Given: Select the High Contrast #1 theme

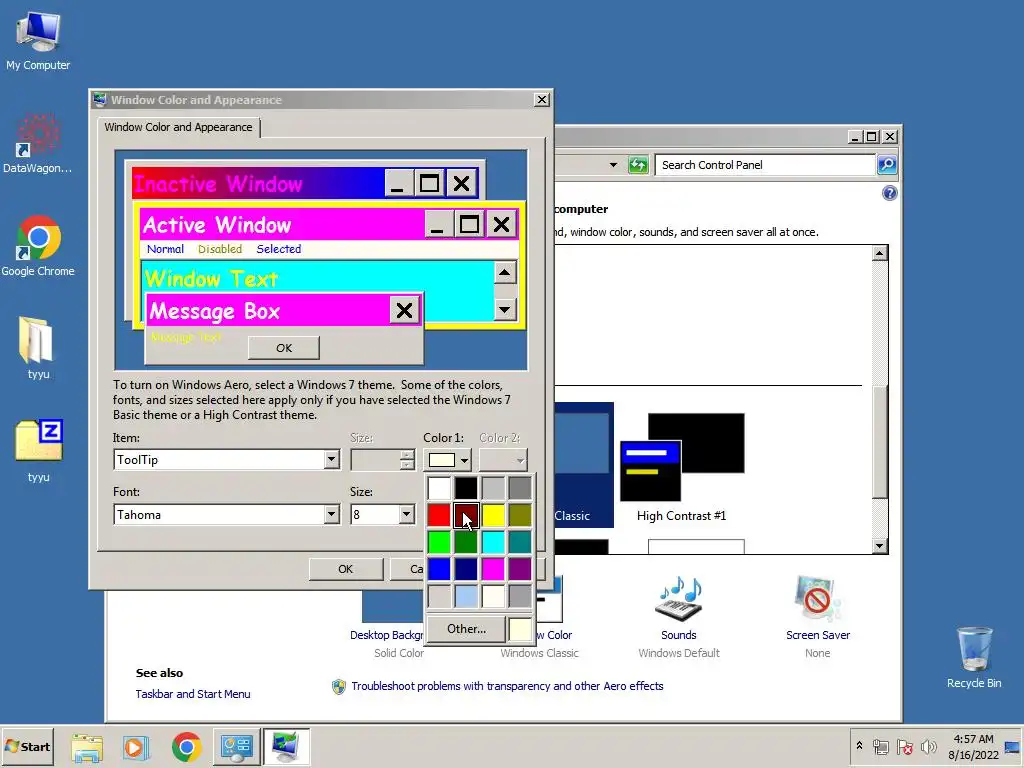Looking at the screenshot, I should pos(681,467).
